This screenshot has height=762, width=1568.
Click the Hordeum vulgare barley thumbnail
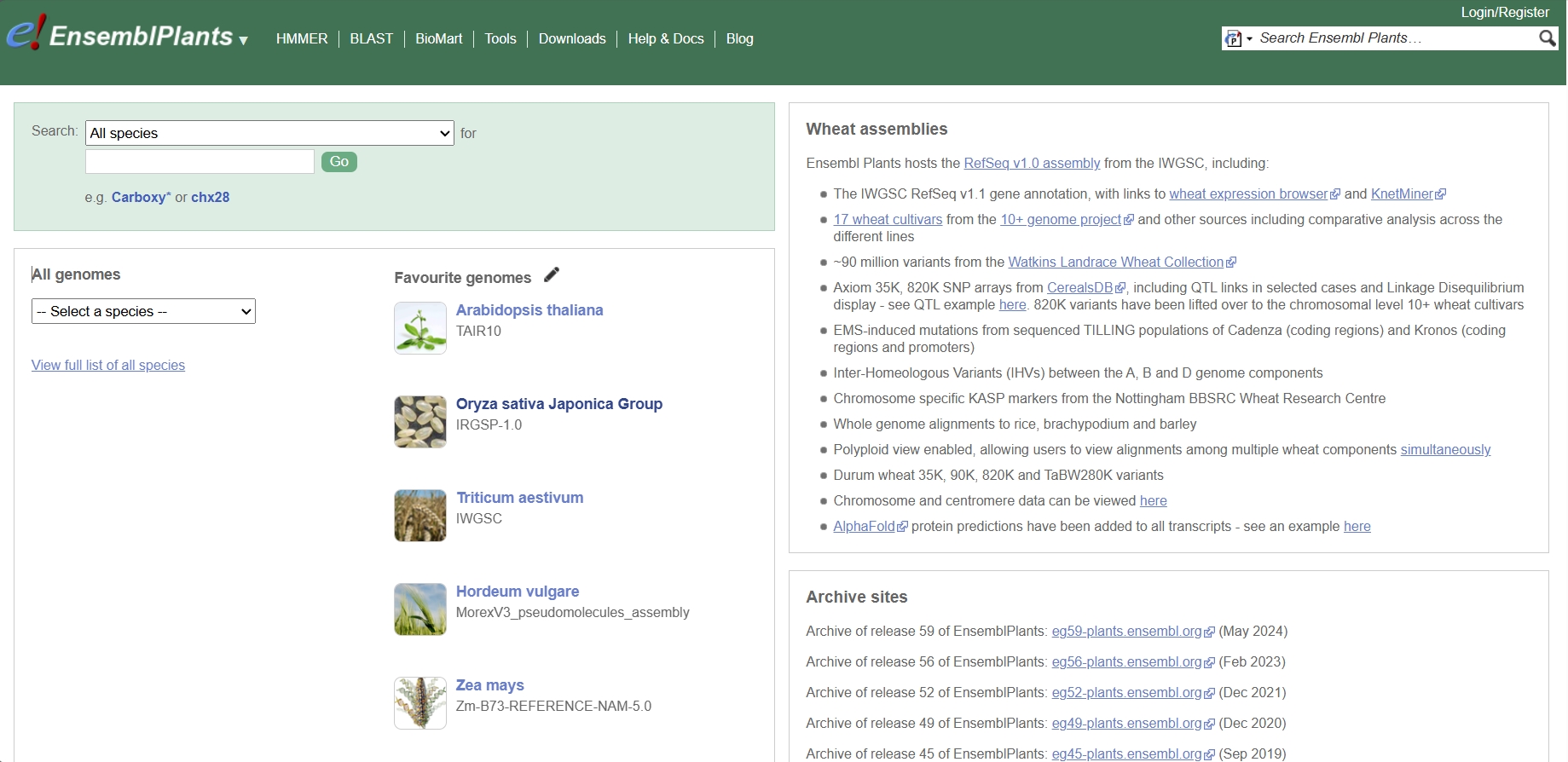420,609
